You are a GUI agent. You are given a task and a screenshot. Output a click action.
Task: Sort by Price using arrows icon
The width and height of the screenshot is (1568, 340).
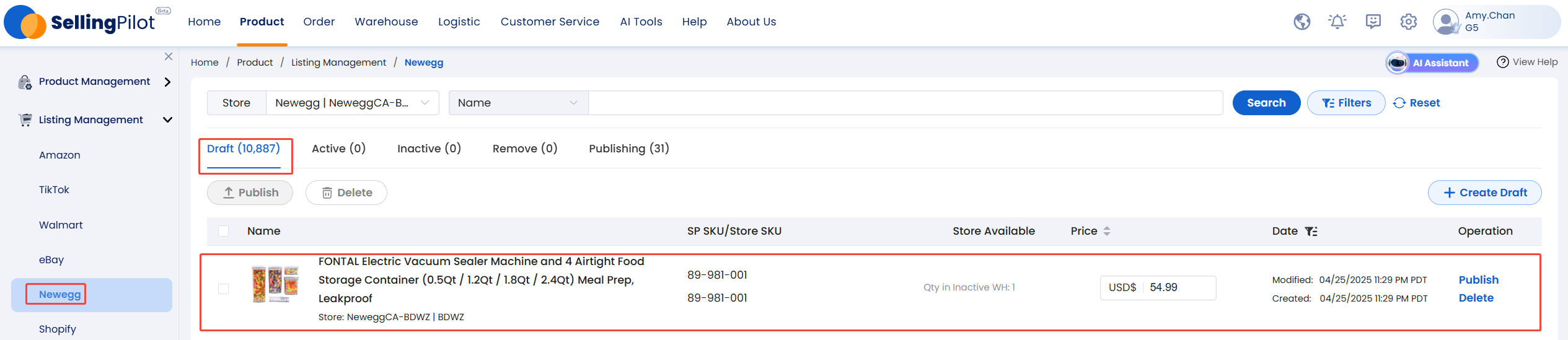[x=1107, y=231]
